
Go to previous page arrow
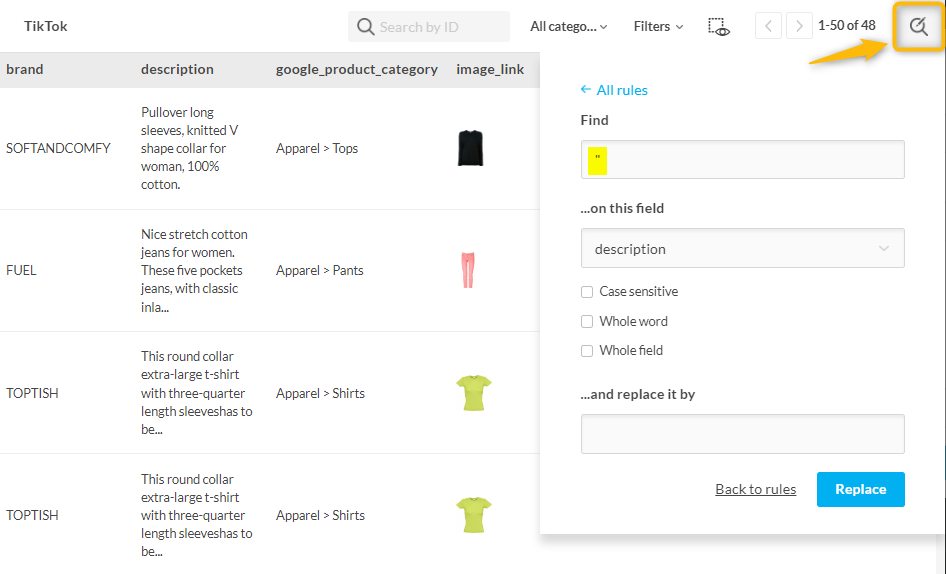[767, 27]
